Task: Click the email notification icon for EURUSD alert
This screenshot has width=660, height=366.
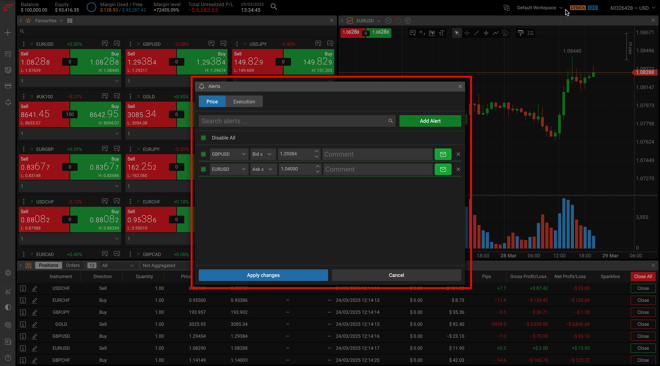Action: pyautogui.click(x=443, y=169)
